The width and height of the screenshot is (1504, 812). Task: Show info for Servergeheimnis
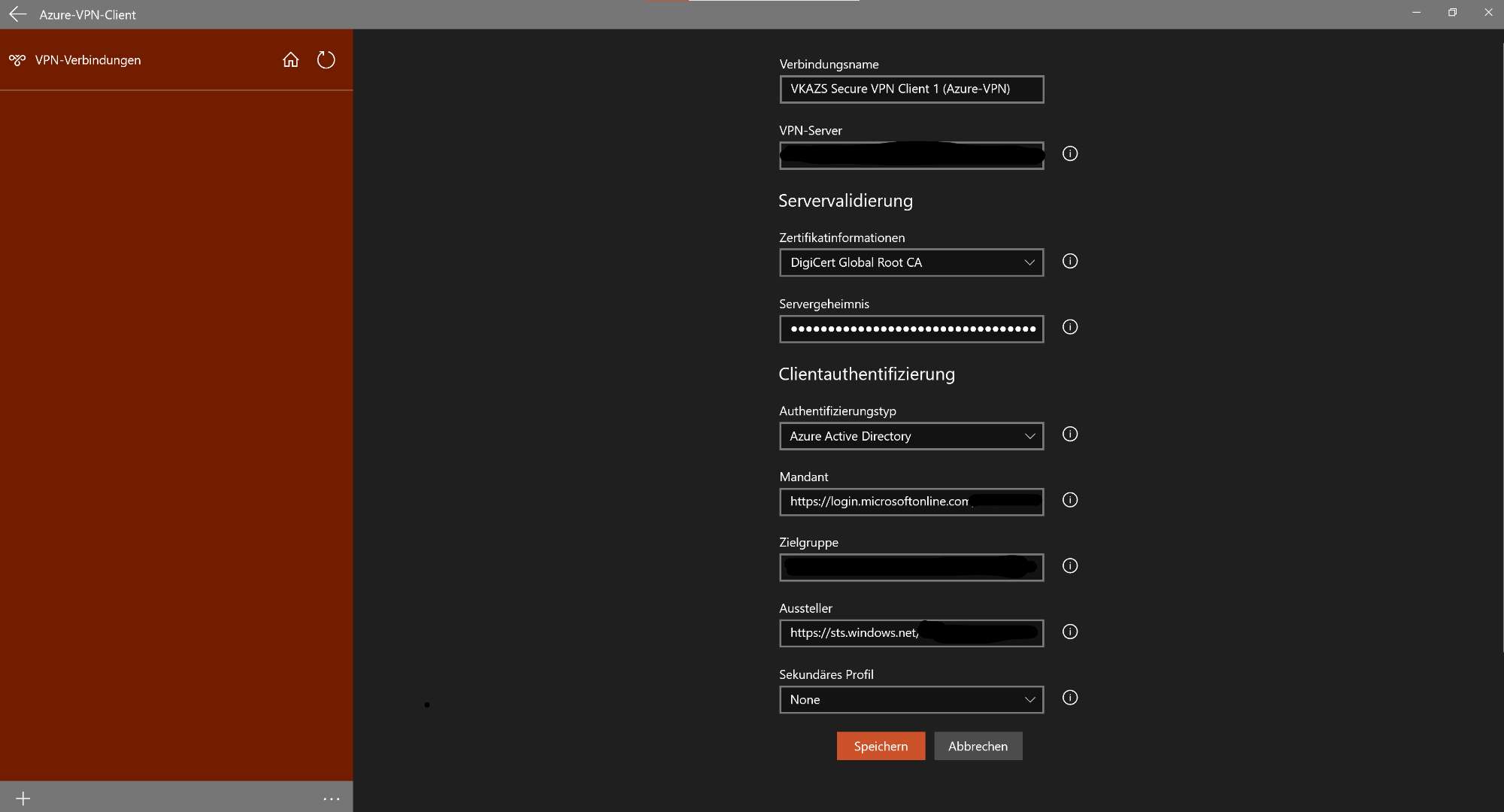(1070, 327)
